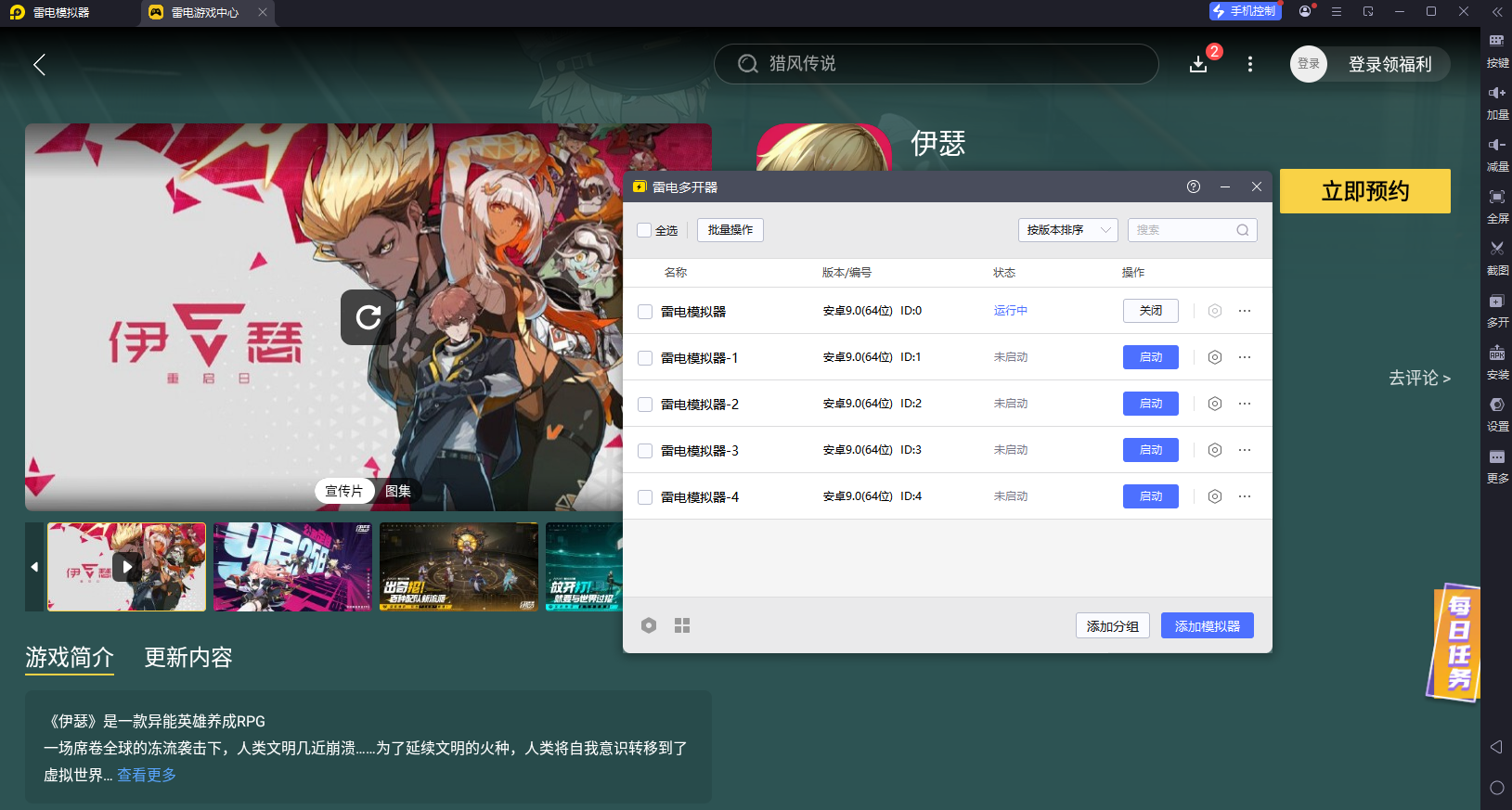Click 登录领福利 login rewards

click(1390, 64)
